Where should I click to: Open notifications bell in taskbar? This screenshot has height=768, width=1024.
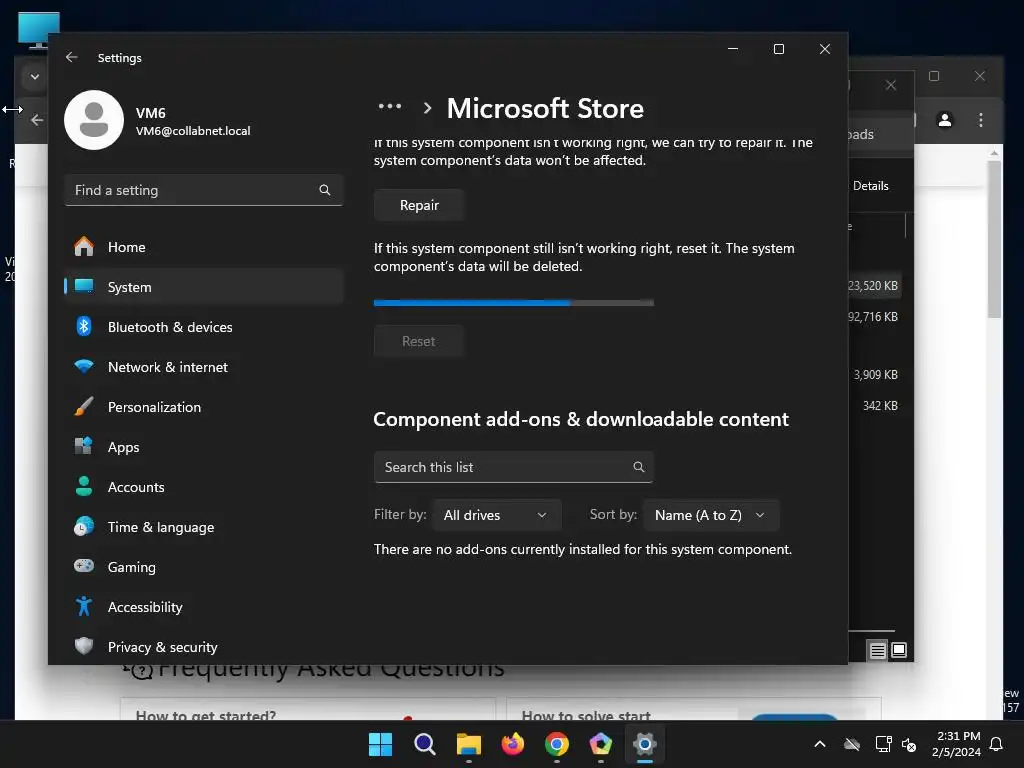tap(997, 744)
